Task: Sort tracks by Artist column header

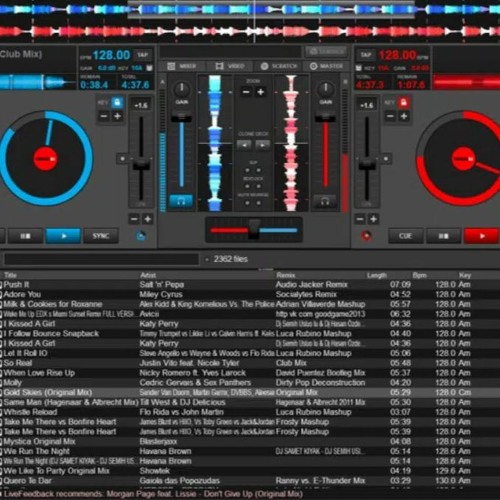Action: 148,275
